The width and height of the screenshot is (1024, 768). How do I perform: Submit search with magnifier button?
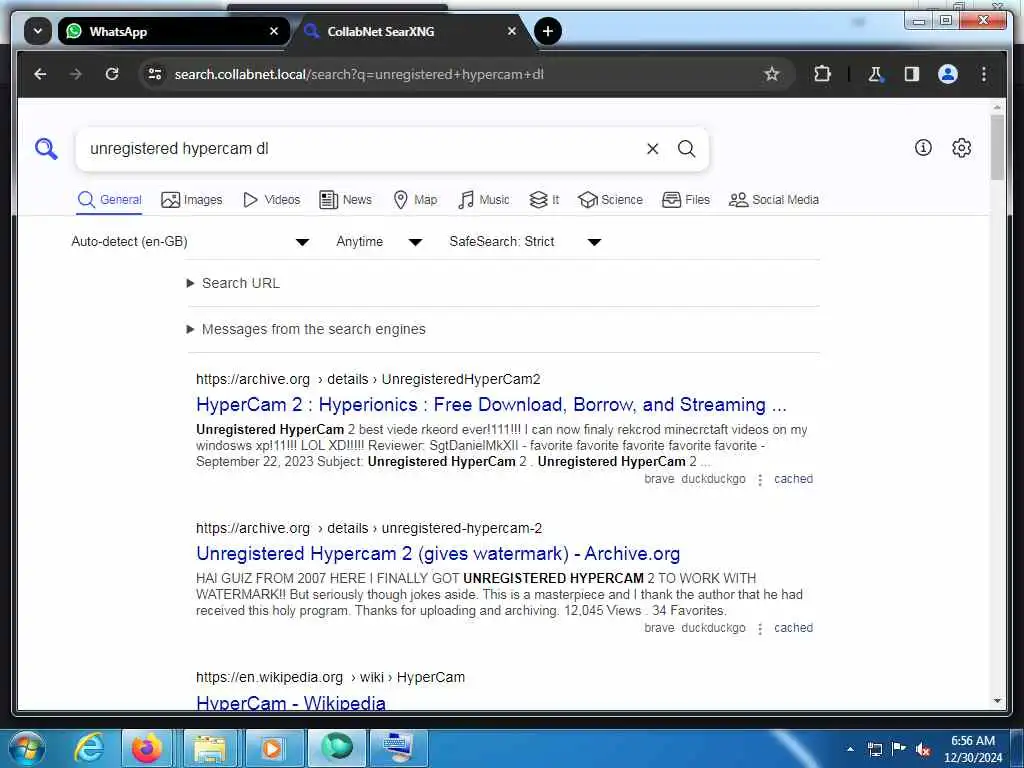pyautogui.click(x=686, y=149)
